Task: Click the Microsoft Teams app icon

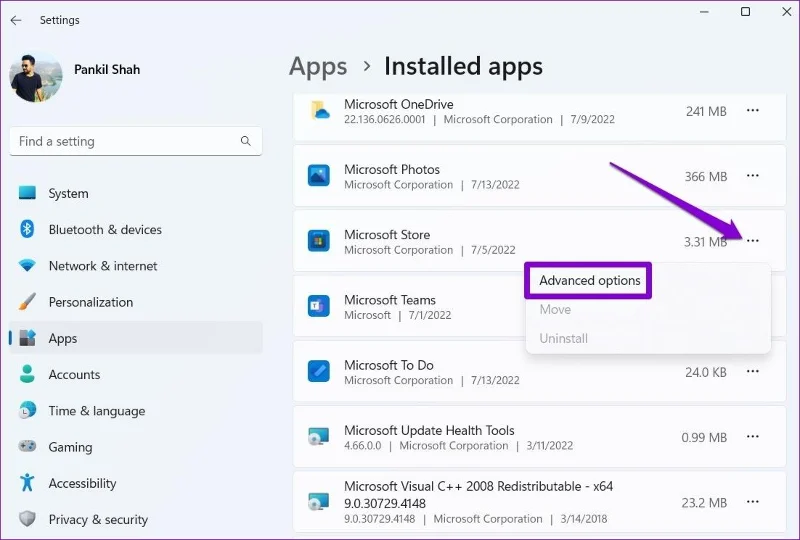Action: click(x=319, y=306)
